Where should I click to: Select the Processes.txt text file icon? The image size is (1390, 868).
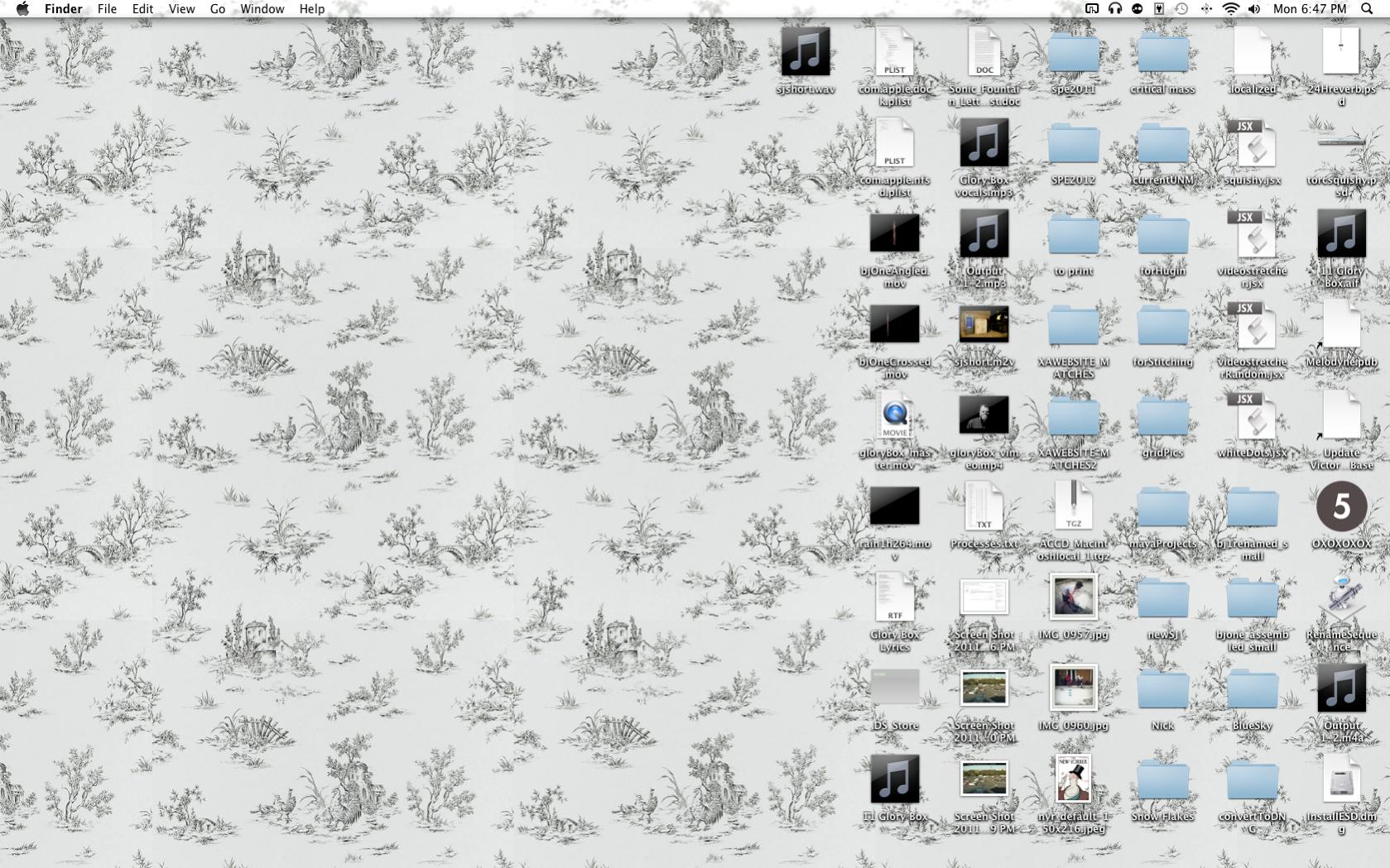click(x=984, y=506)
